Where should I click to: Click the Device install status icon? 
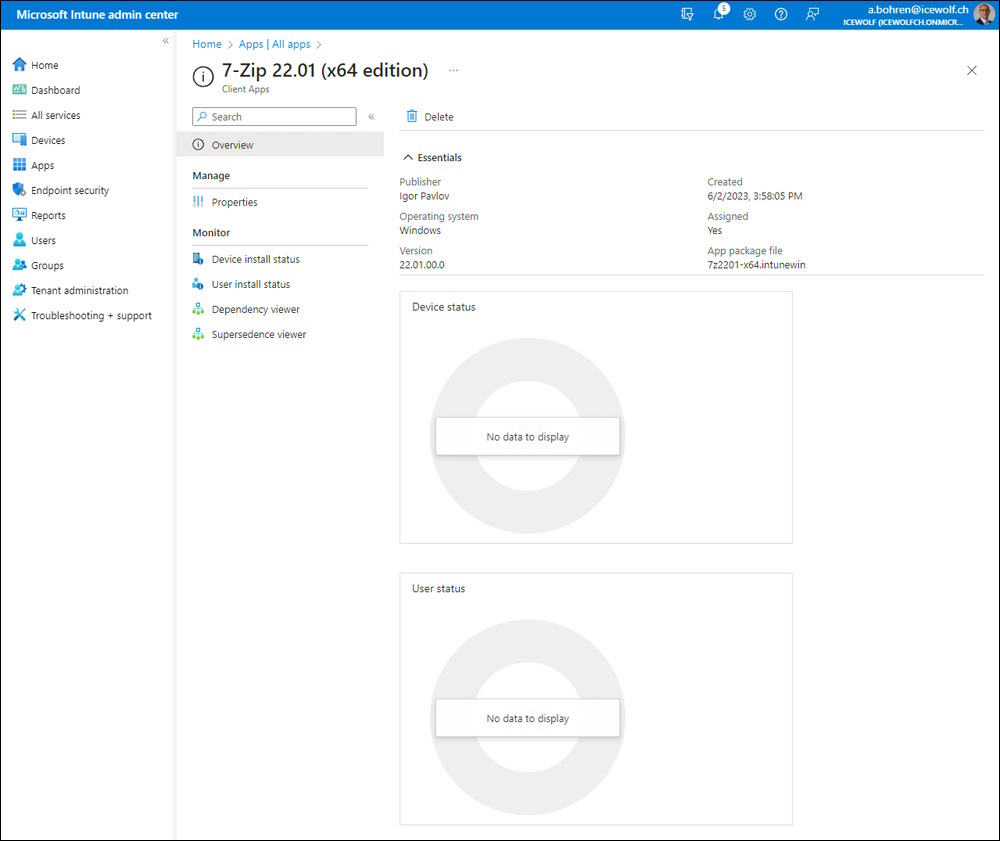pos(198,259)
